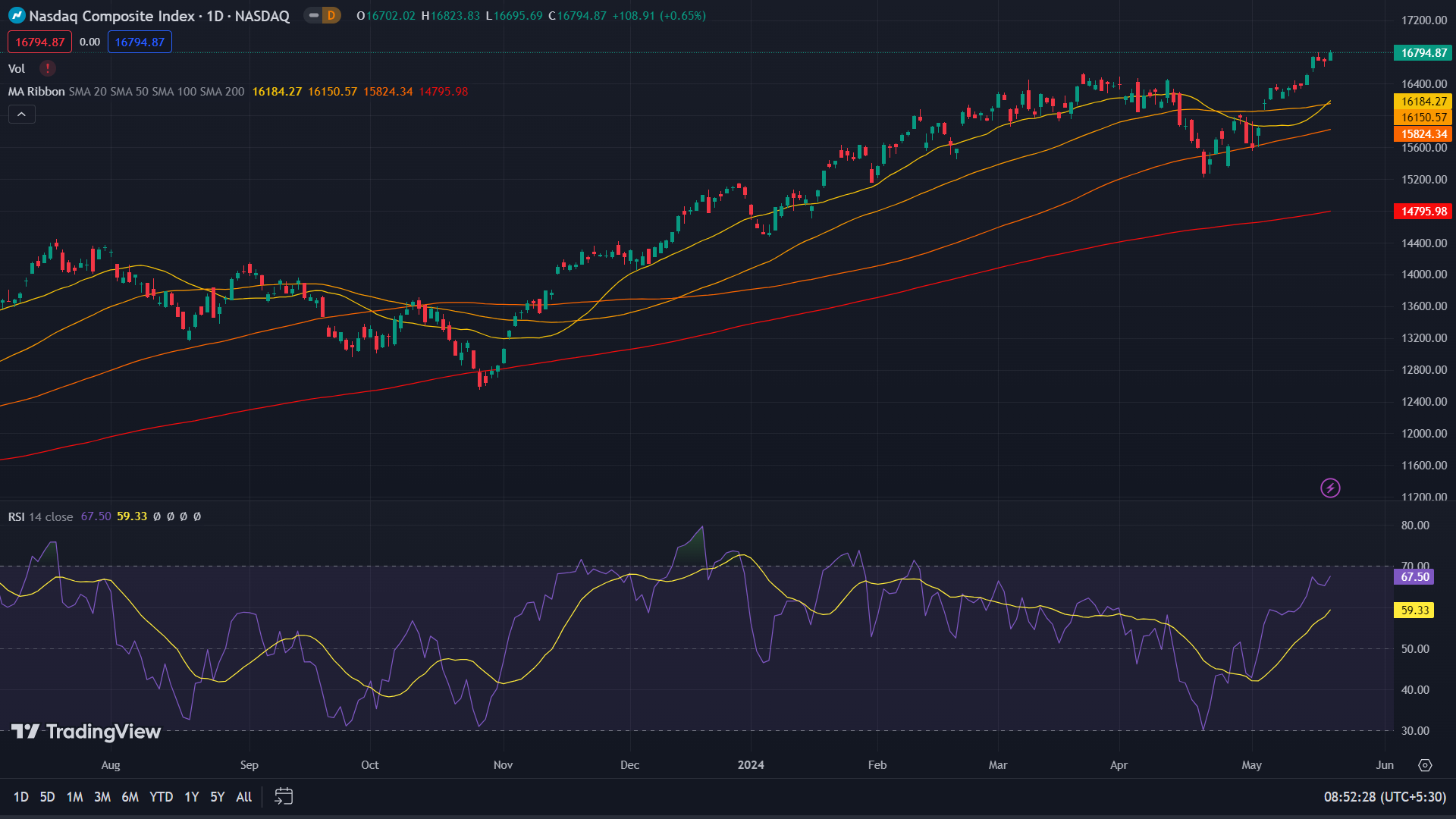Click the 12000.00 price scale label
The height and width of the screenshot is (819, 1456).
pos(1424,434)
